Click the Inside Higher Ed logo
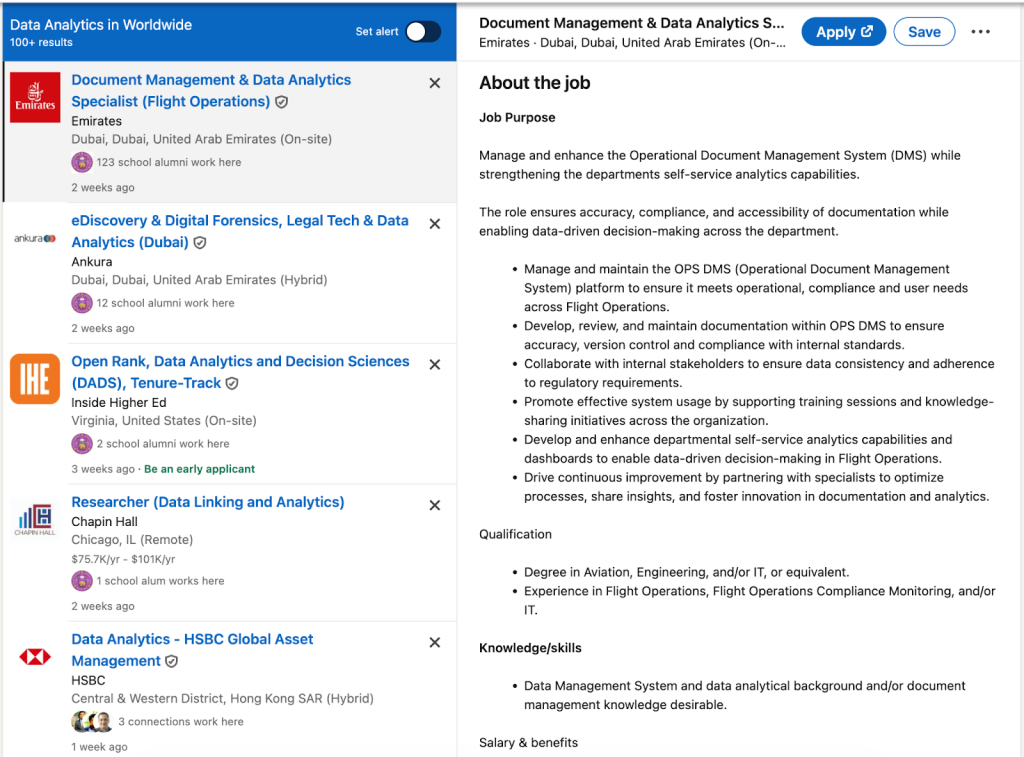Screen dimensions: 1024x757 tap(35, 379)
